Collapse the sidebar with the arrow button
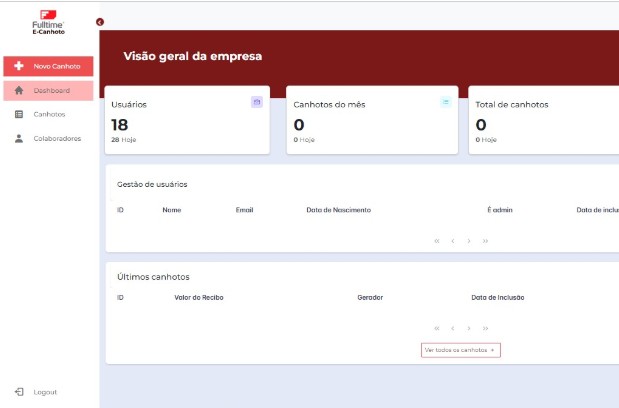This screenshot has width=619, height=408. [100, 22]
